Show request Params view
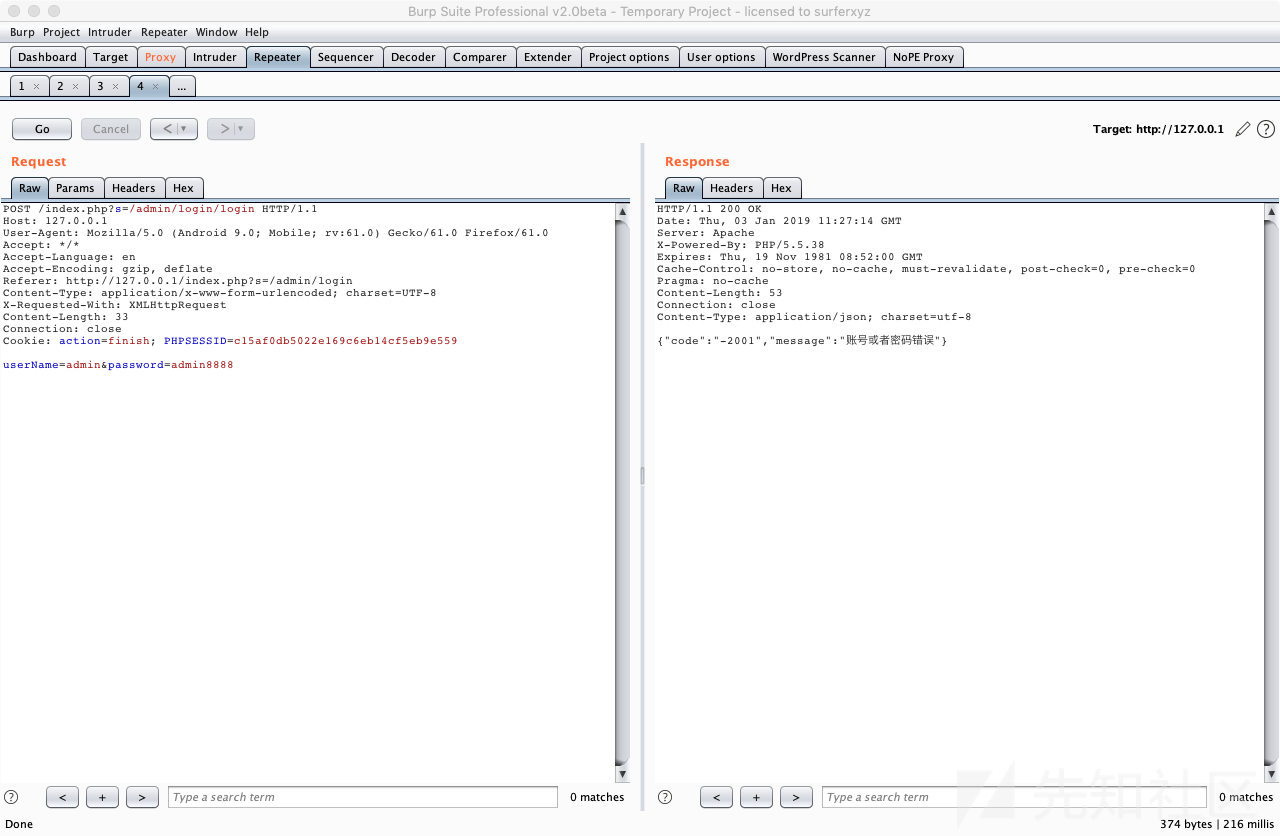The height and width of the screenshot is (836, 1280). pos(75,188)
